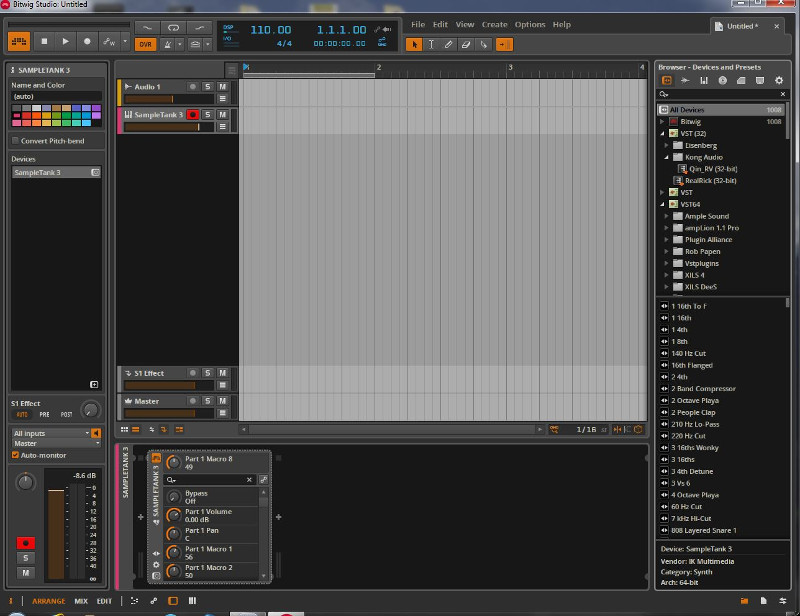The width and height of the screenshot is (800, 616).
Task: Solo the Audio 1 track
Action: [207, 87]
